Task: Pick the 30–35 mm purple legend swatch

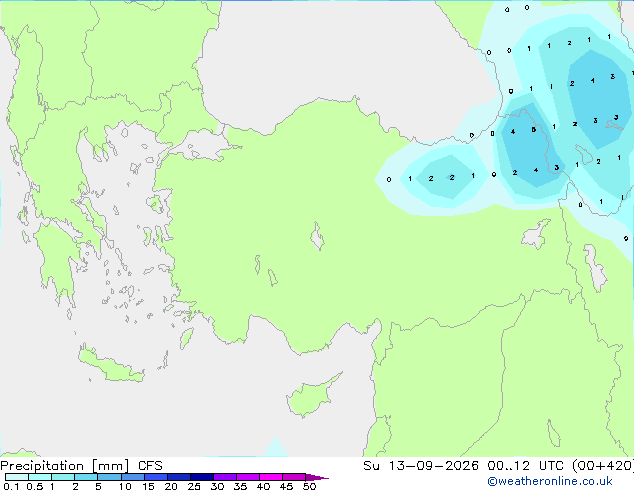Action: tap(225, 477)
